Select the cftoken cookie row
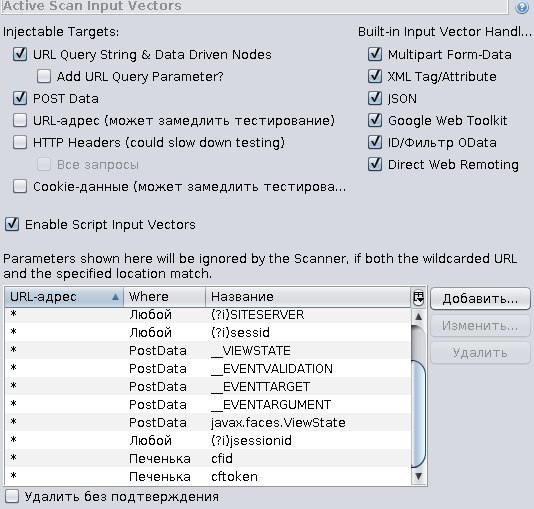This screenshot has height=509, width=534. point(208,476)
